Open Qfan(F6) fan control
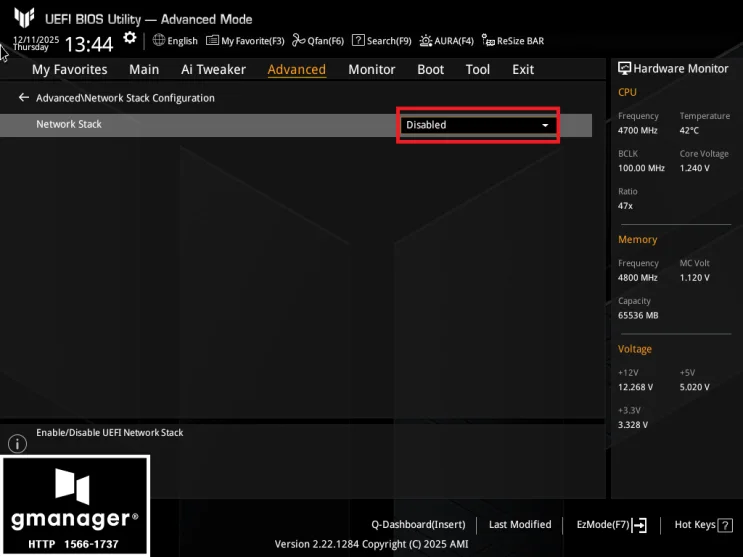The image size is (743, 557). coord(318,41)
